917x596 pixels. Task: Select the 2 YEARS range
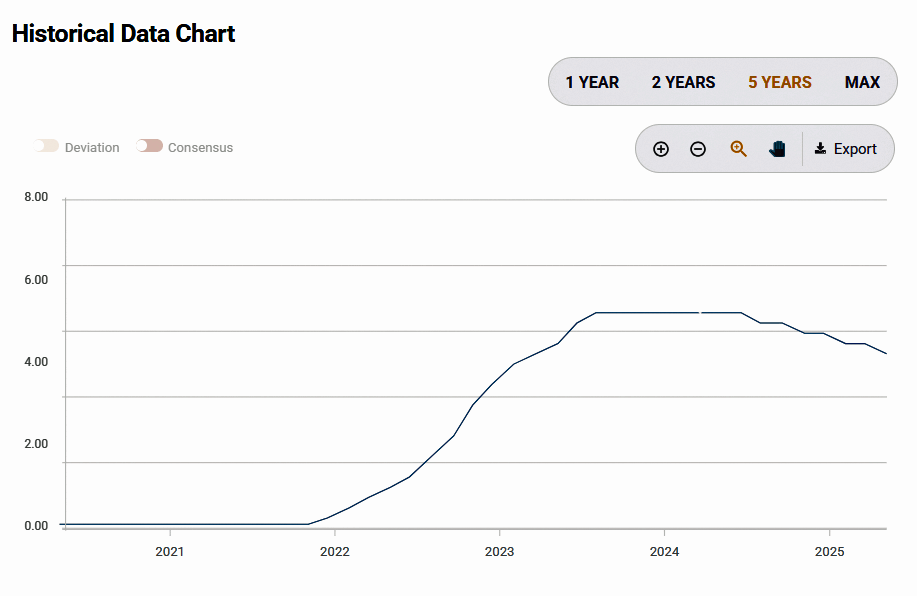(683, 82)
